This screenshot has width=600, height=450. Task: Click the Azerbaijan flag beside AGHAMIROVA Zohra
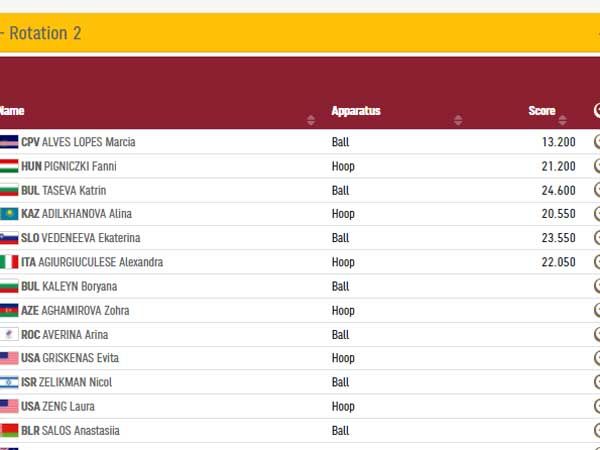(x=9, y=310)
